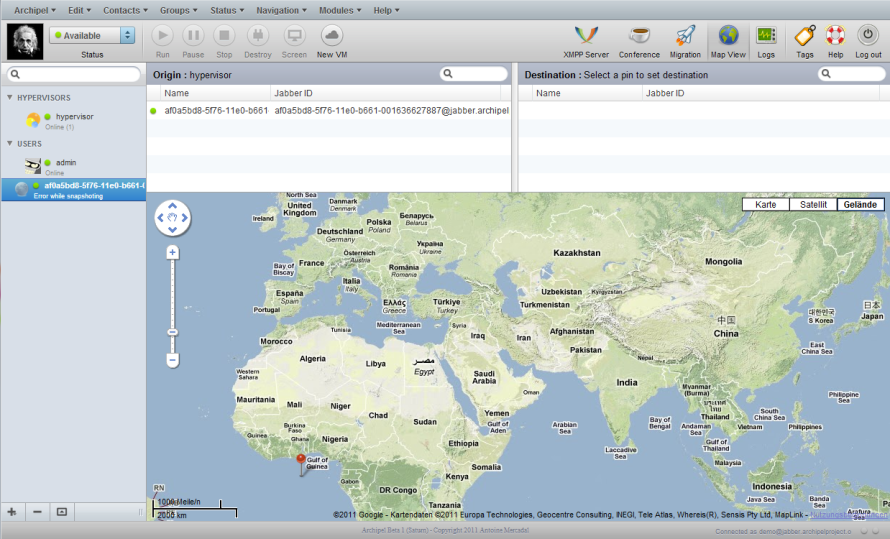The width and height of the screenshot is (890, 539).
Task: Click the Origin panel search field
Action: tap(473, 74)
